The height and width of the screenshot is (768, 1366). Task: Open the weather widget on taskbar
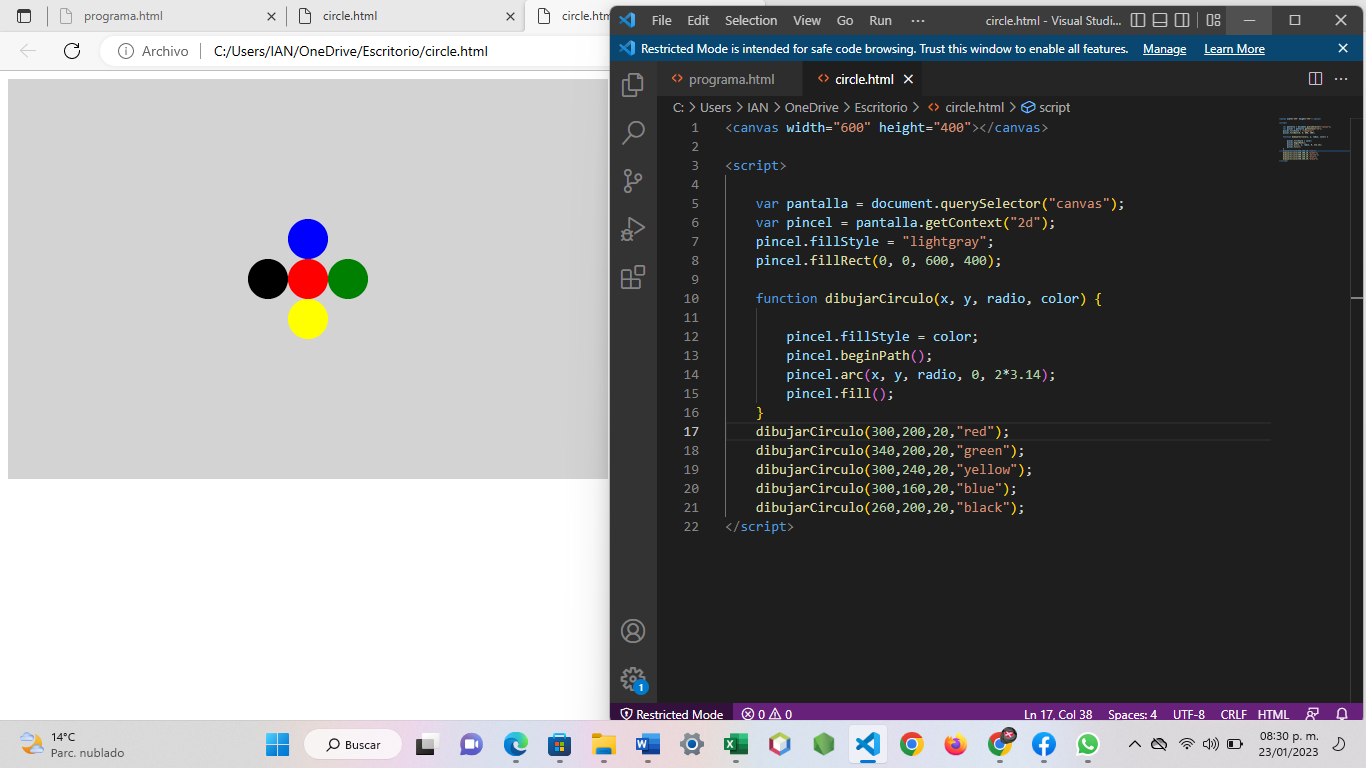tap(72, 744)
